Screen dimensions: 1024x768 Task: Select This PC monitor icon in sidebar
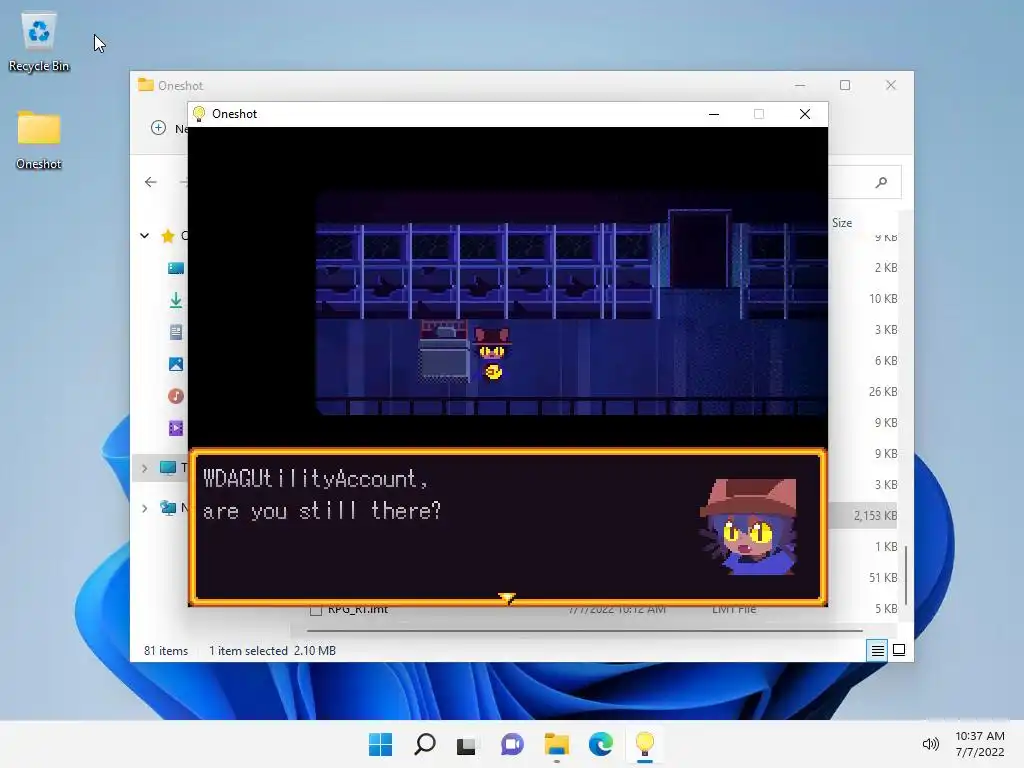pyautogui.click(x=168, y=468)
